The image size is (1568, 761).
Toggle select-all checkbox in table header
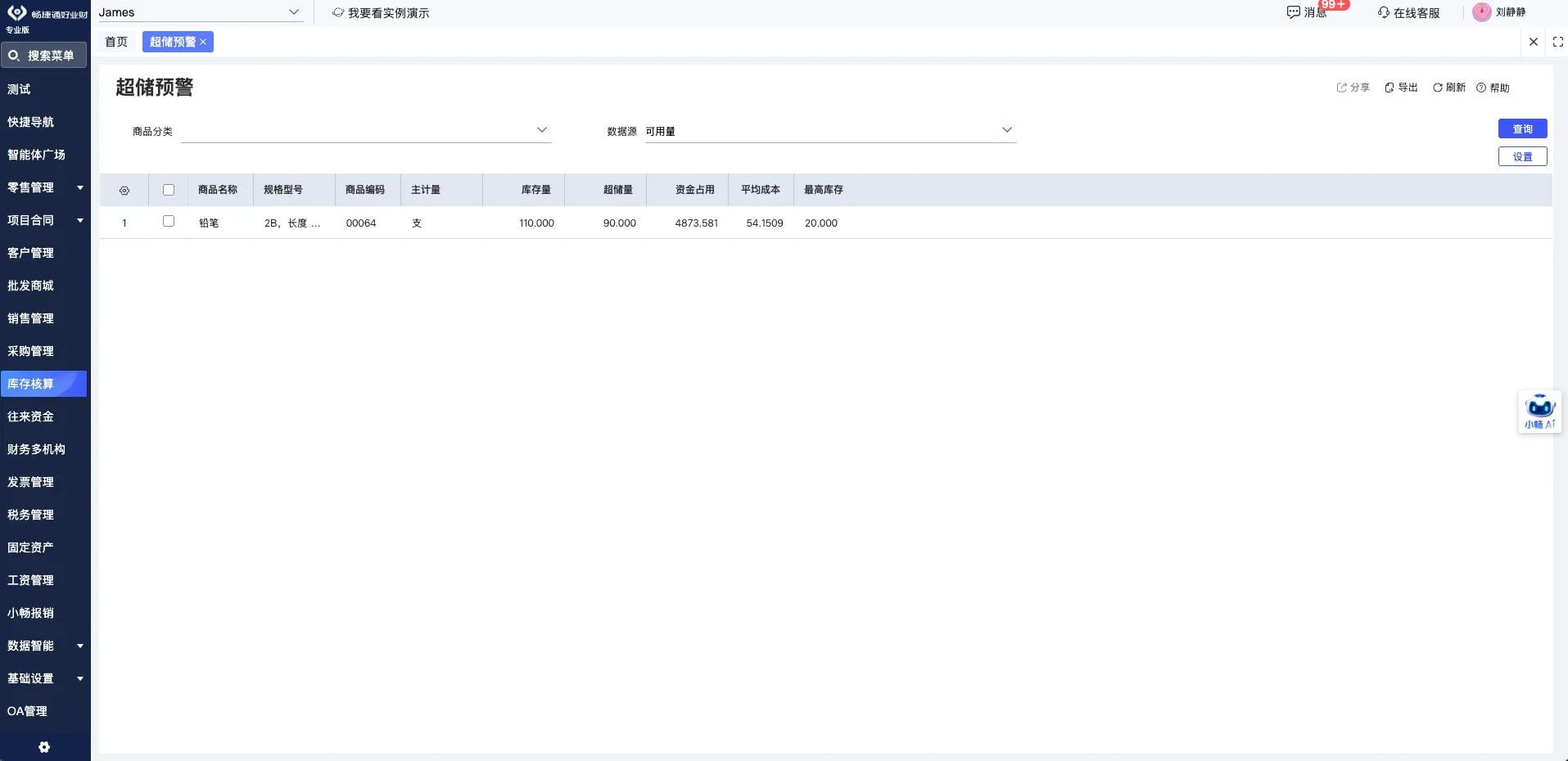click(169, 190)
